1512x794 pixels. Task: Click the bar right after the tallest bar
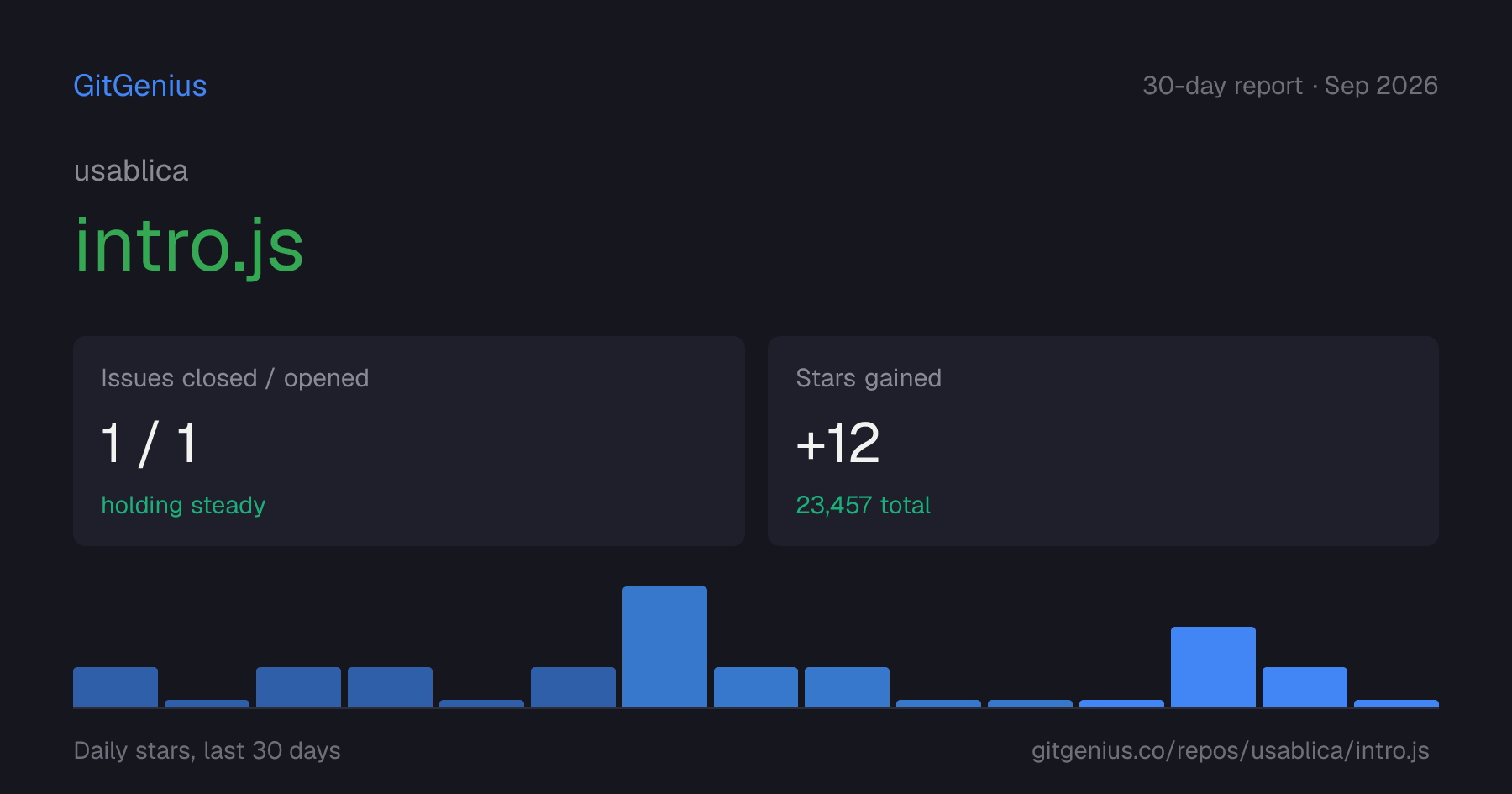(756, 687)
